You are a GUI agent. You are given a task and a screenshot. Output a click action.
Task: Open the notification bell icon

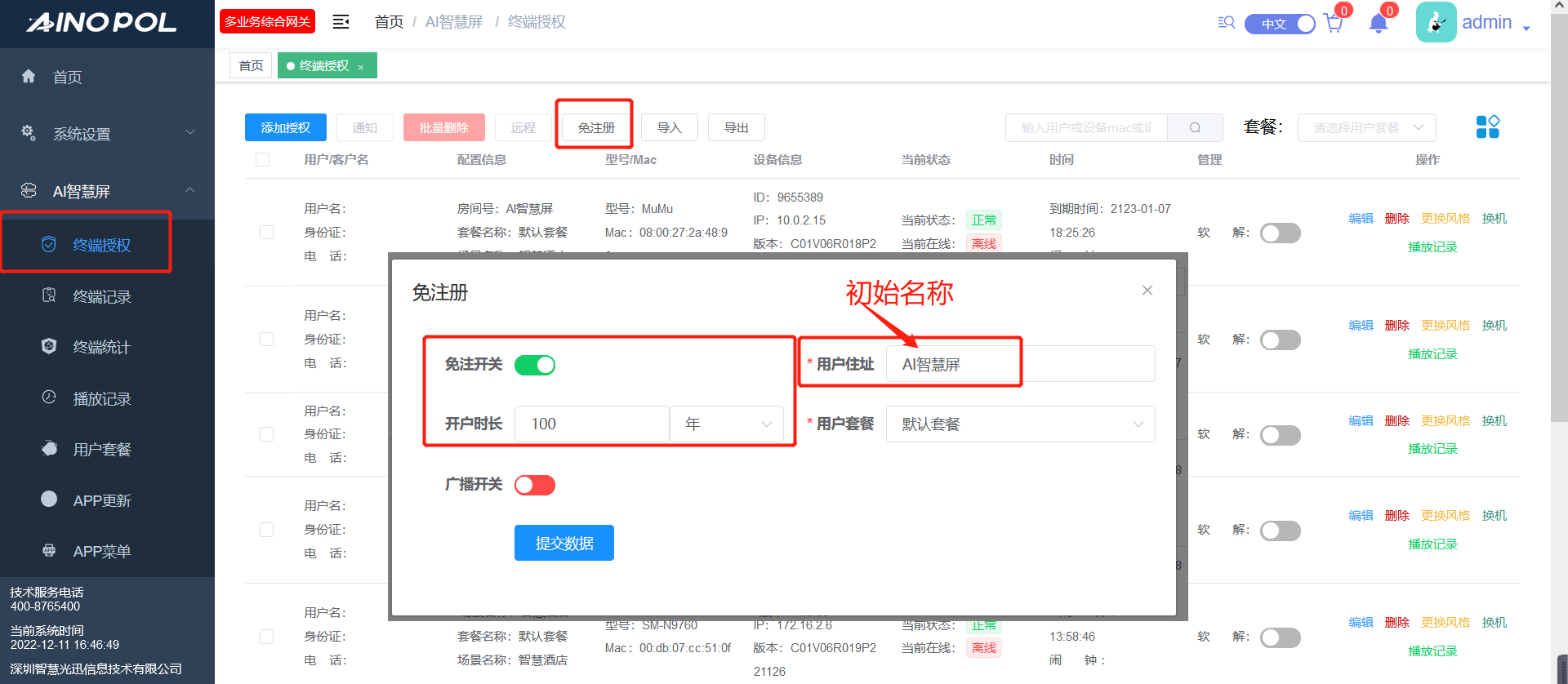coord(1379,23)
